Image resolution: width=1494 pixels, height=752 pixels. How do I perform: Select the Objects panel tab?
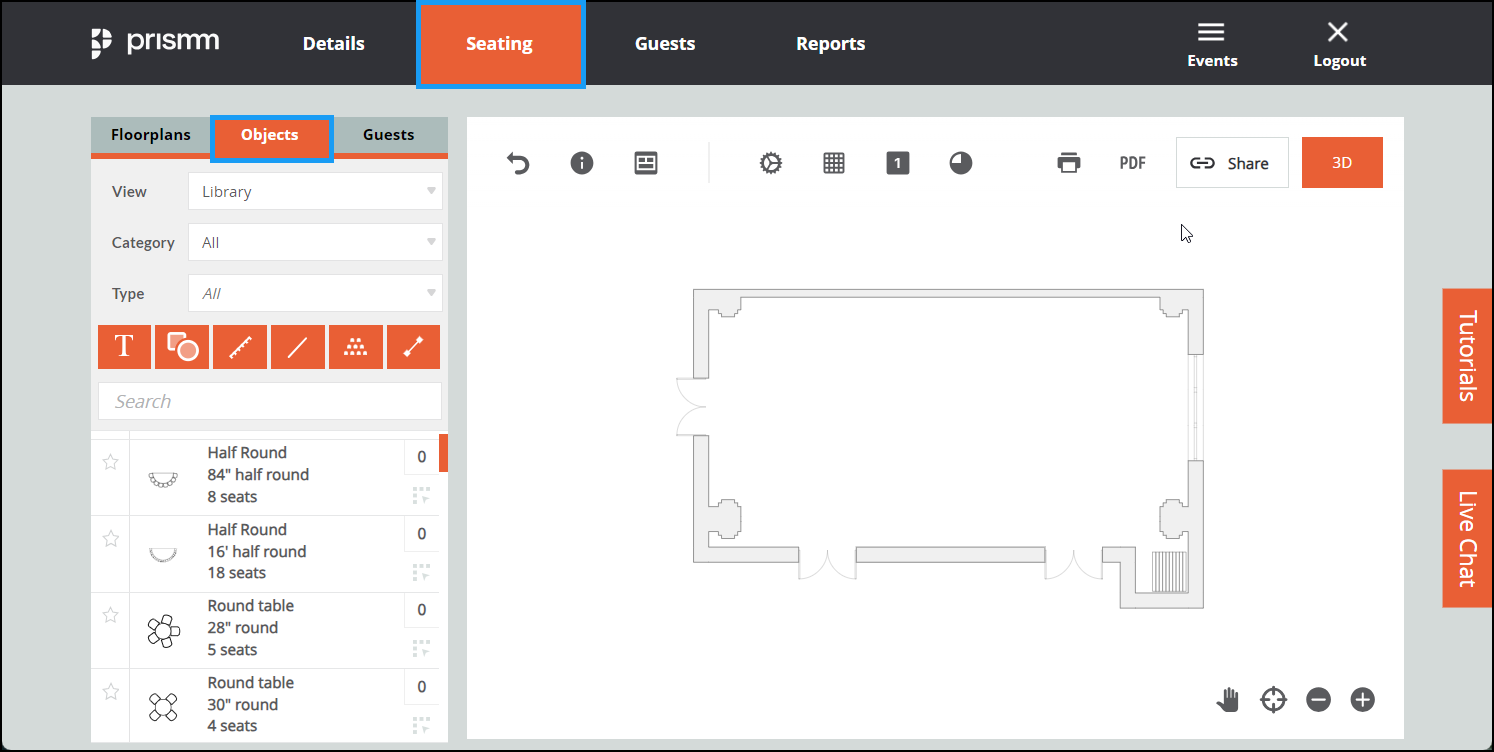pos(270,136)
